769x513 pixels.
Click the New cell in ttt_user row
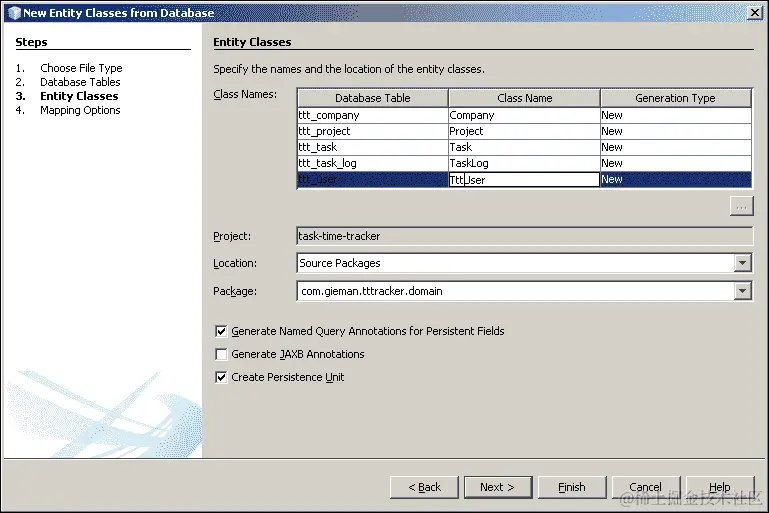click(676, 180)
